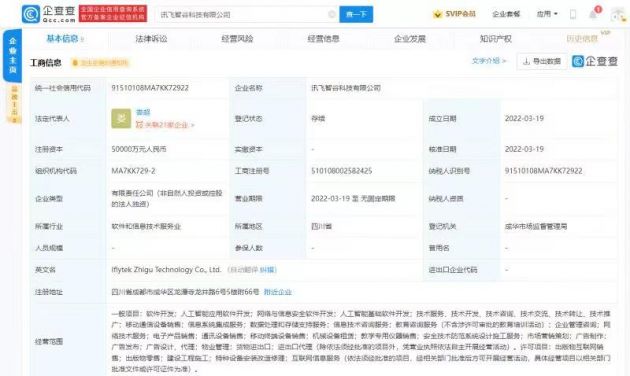This screenshot has height=376, width=630.
Task: Click 成立日期 value 2022-03-19
Action: coord(524,119)
